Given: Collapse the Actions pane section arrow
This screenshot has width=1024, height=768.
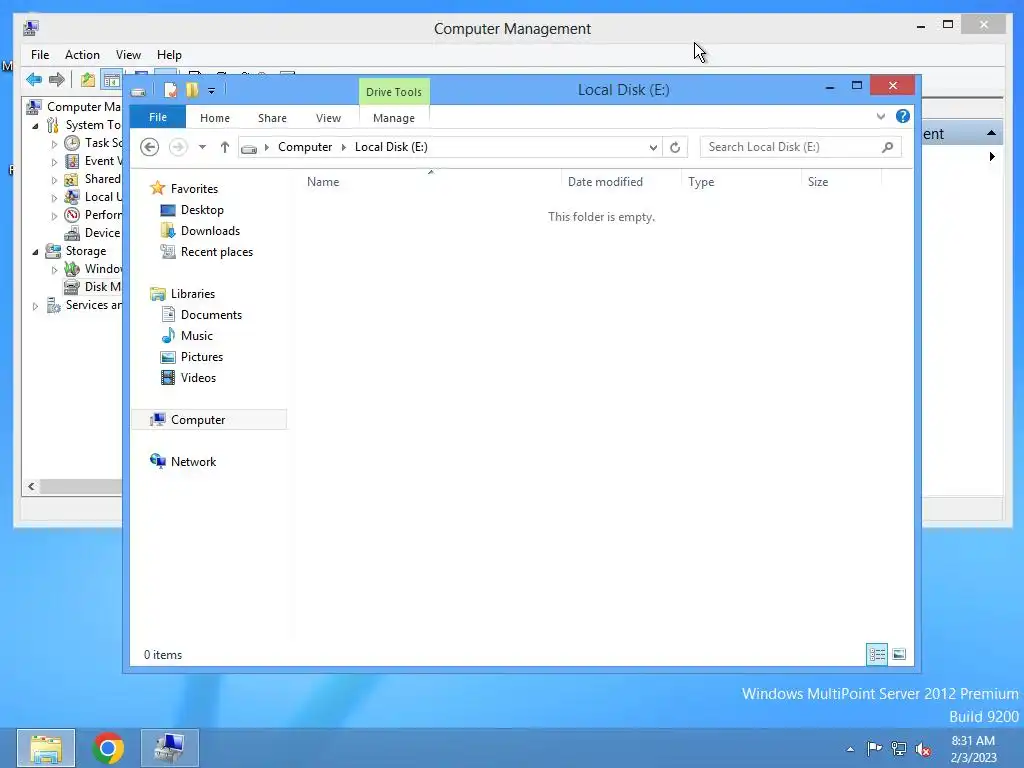Looking at the screenshot, I should (991, 133).
